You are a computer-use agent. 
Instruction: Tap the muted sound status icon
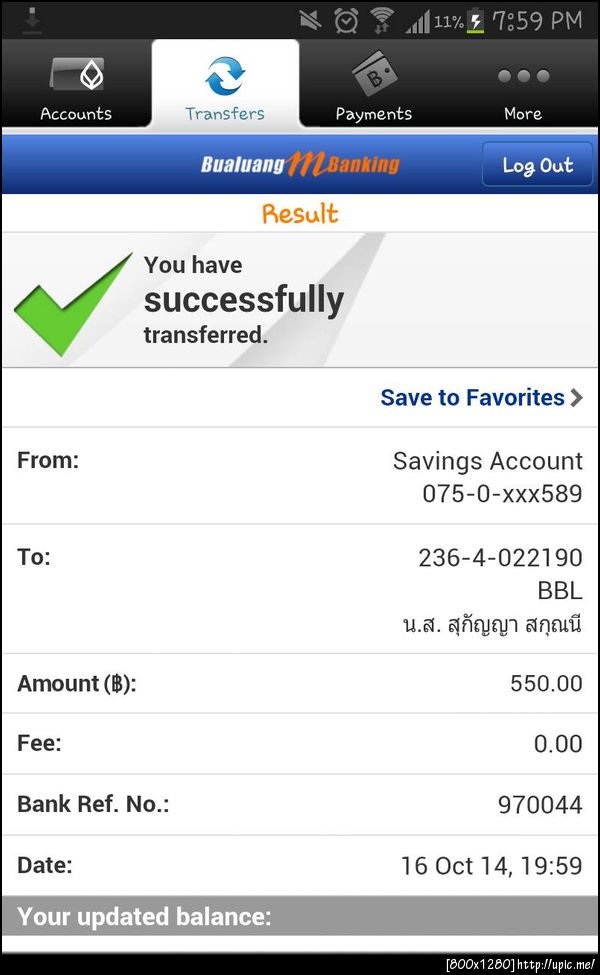click(x=310, y=20)
